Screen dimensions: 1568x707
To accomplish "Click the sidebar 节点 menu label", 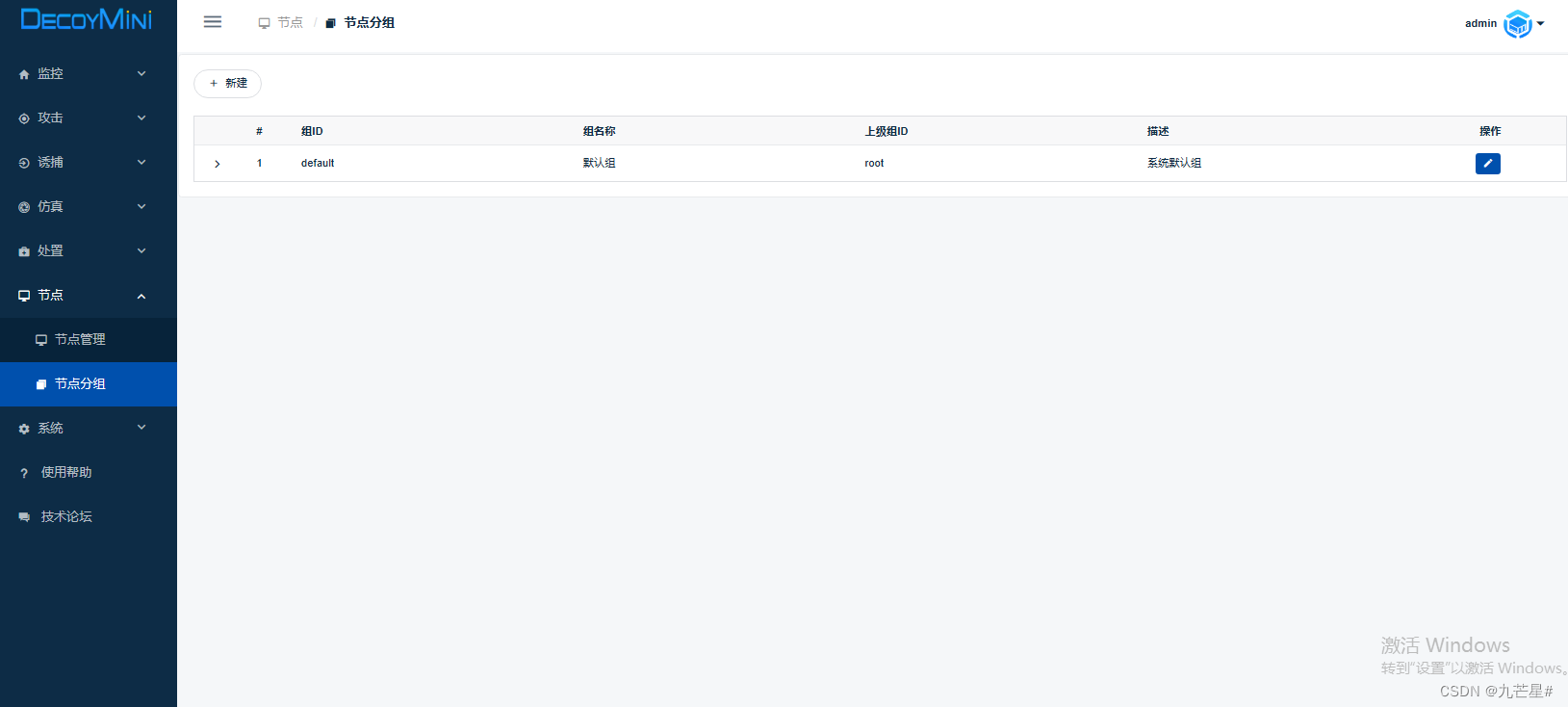I will tap(50, 295).
